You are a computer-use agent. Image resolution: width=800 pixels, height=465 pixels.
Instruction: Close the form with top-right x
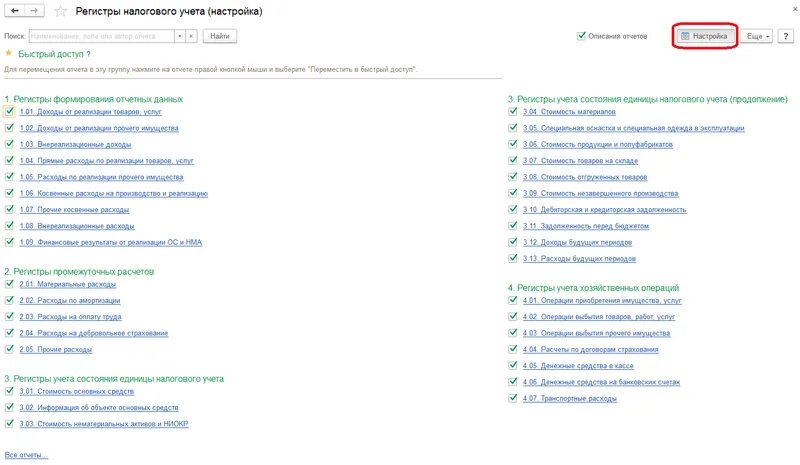pos(795,10)
